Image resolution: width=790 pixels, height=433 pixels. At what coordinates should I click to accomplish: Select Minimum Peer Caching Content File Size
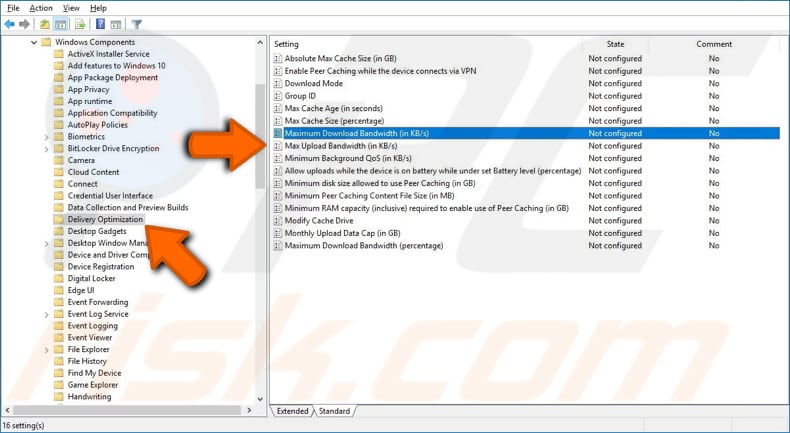point(369,196)
